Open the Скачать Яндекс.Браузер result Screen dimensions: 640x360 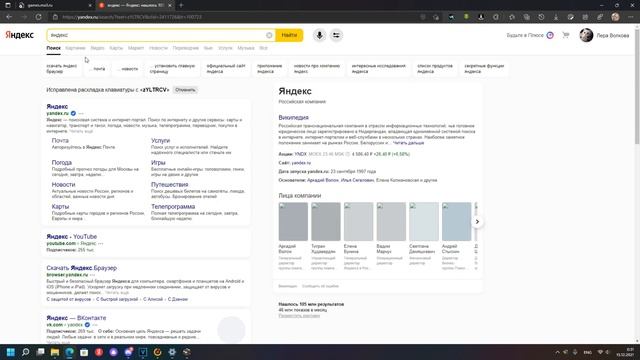tap(82, 268)
